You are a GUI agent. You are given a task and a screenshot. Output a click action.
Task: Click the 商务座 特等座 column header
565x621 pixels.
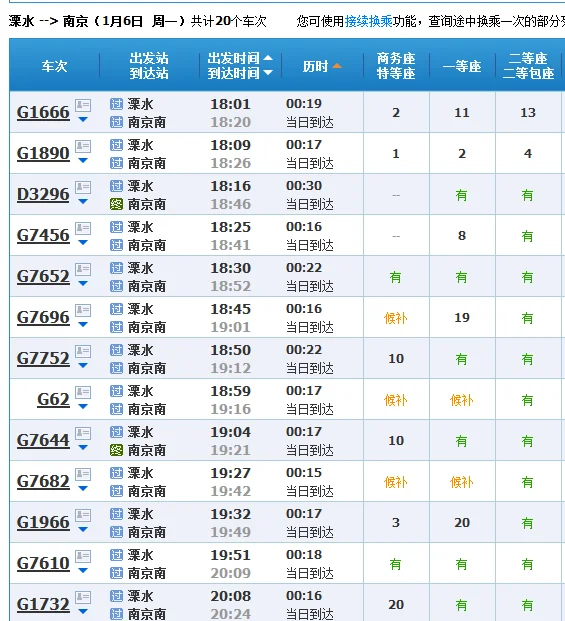coord(396,66)
